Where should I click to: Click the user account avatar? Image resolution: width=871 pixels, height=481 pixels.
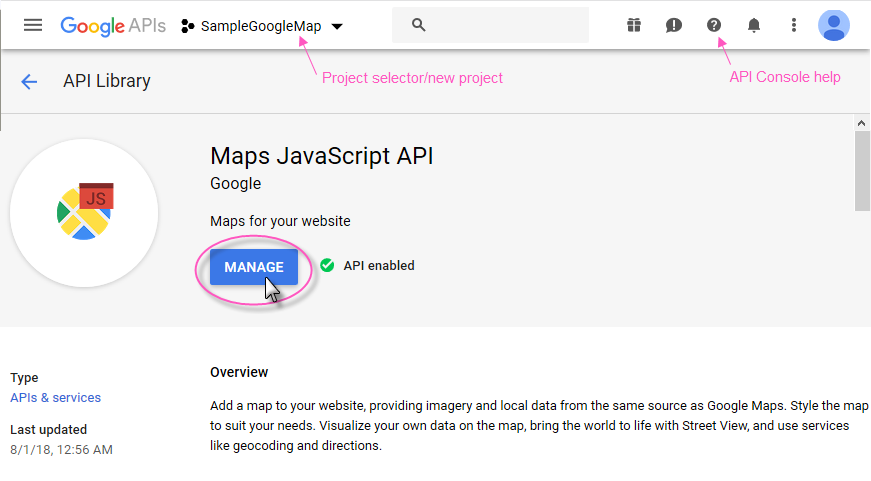coord(834,25)
